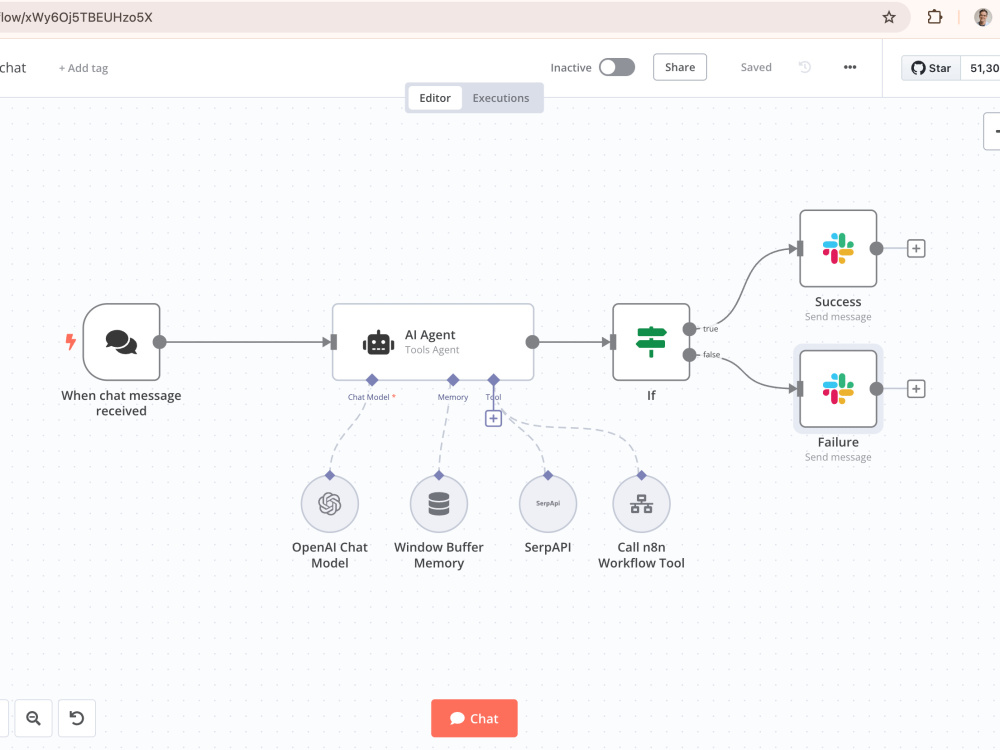The width and height of the screenshot is (1000, 750).
Task: Add a new tool to AI Agent
Action: 493,418
